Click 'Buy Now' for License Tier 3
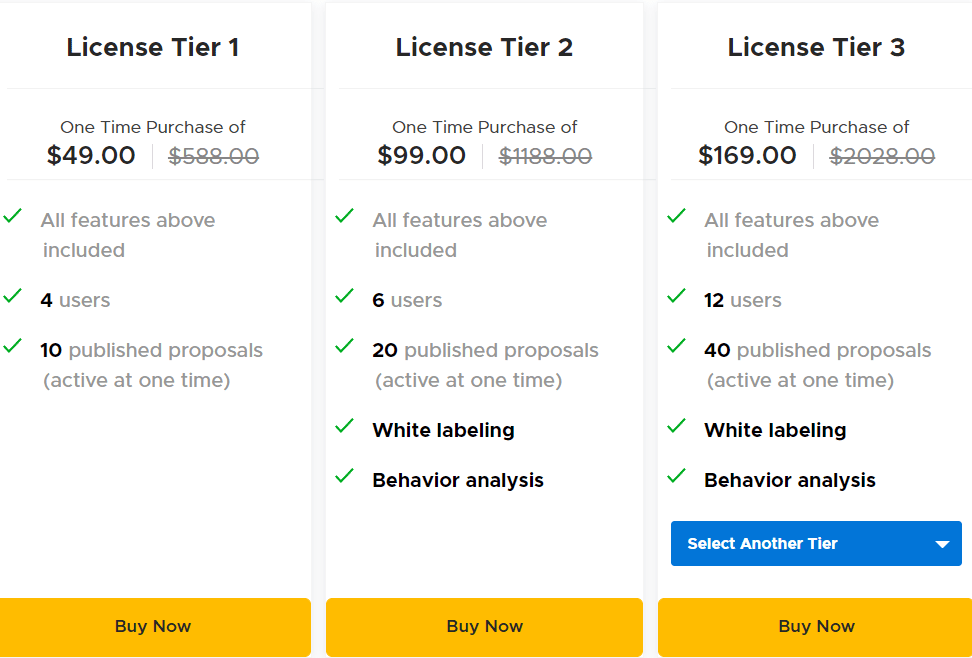The height and width of the screenshot is (658, 972). point(816,626)
